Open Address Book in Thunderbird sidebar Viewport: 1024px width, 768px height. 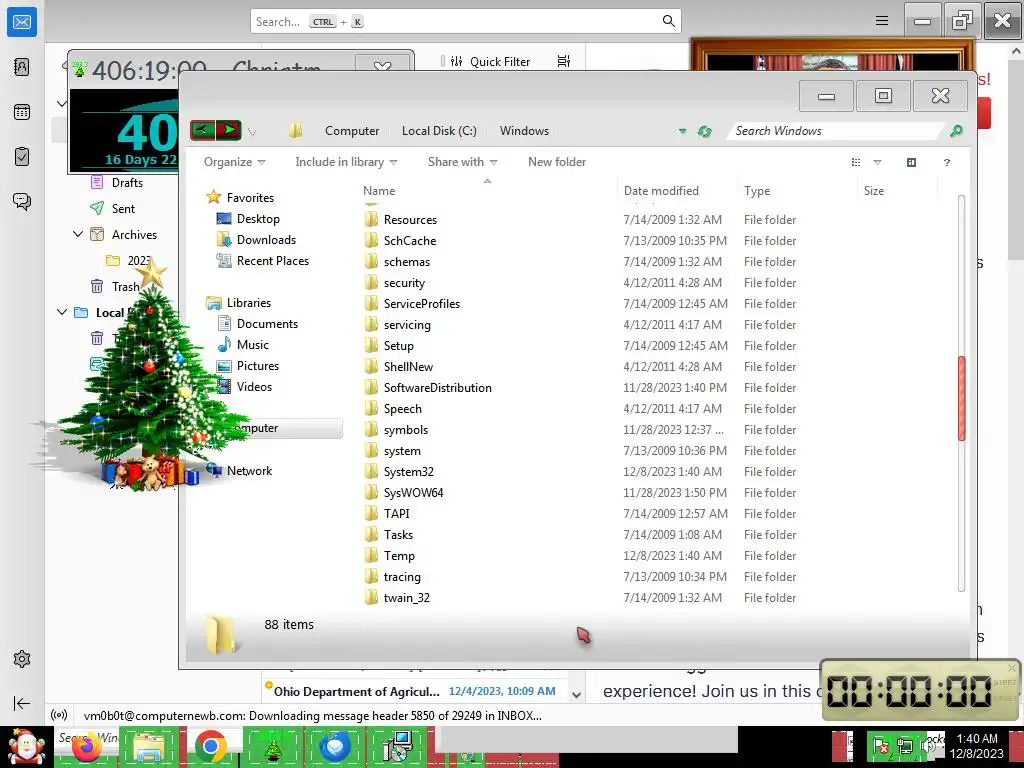coord(22,67)
